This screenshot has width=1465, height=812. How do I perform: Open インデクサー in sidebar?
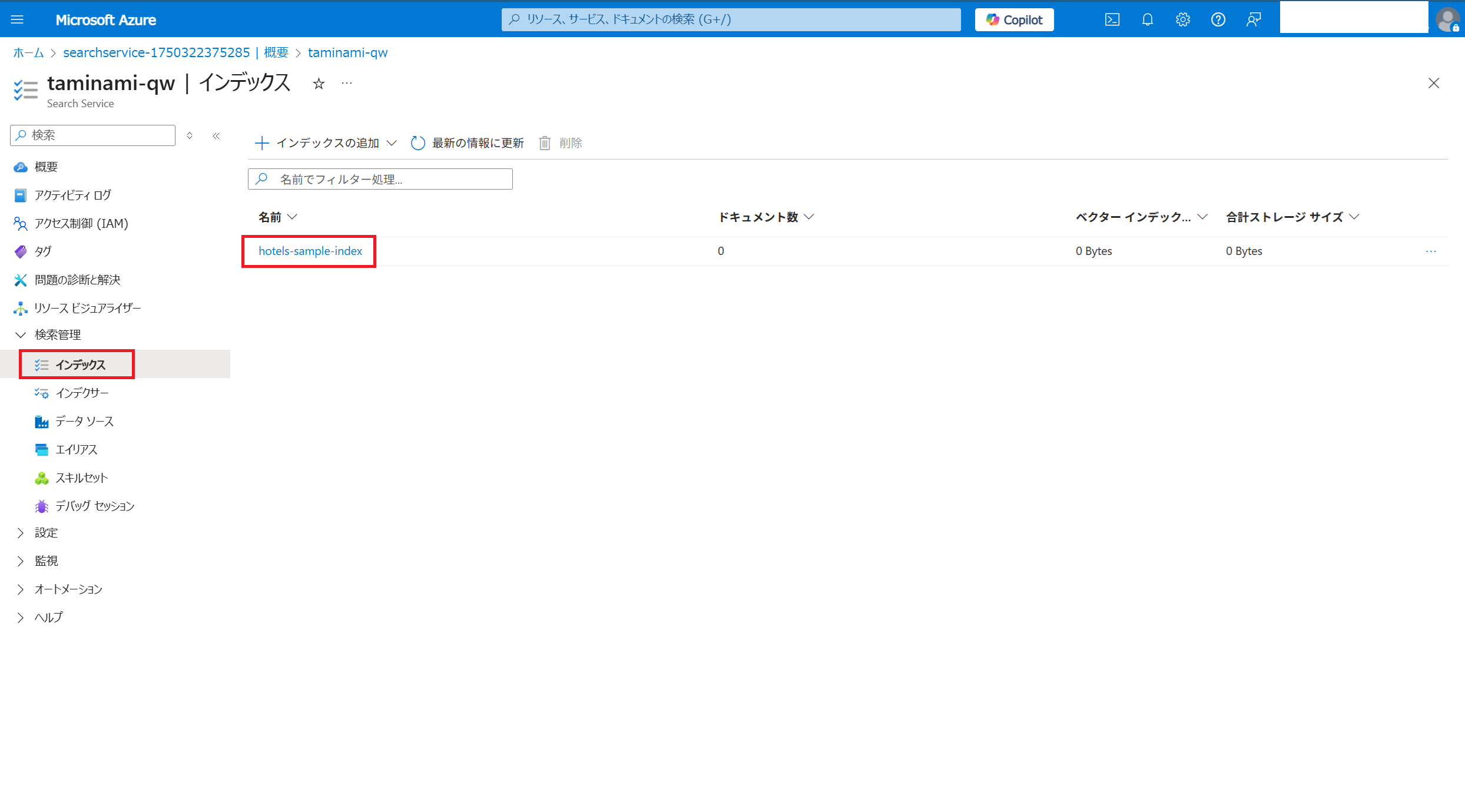click(x=82, y=393)
